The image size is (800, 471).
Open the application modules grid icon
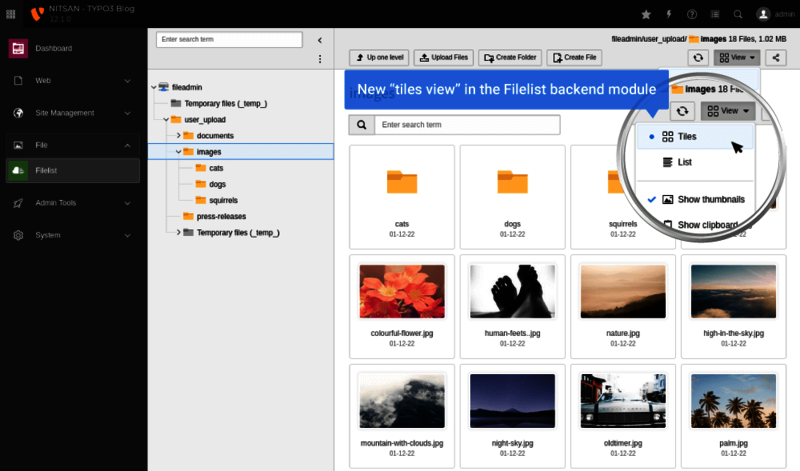tap(11, 14)
